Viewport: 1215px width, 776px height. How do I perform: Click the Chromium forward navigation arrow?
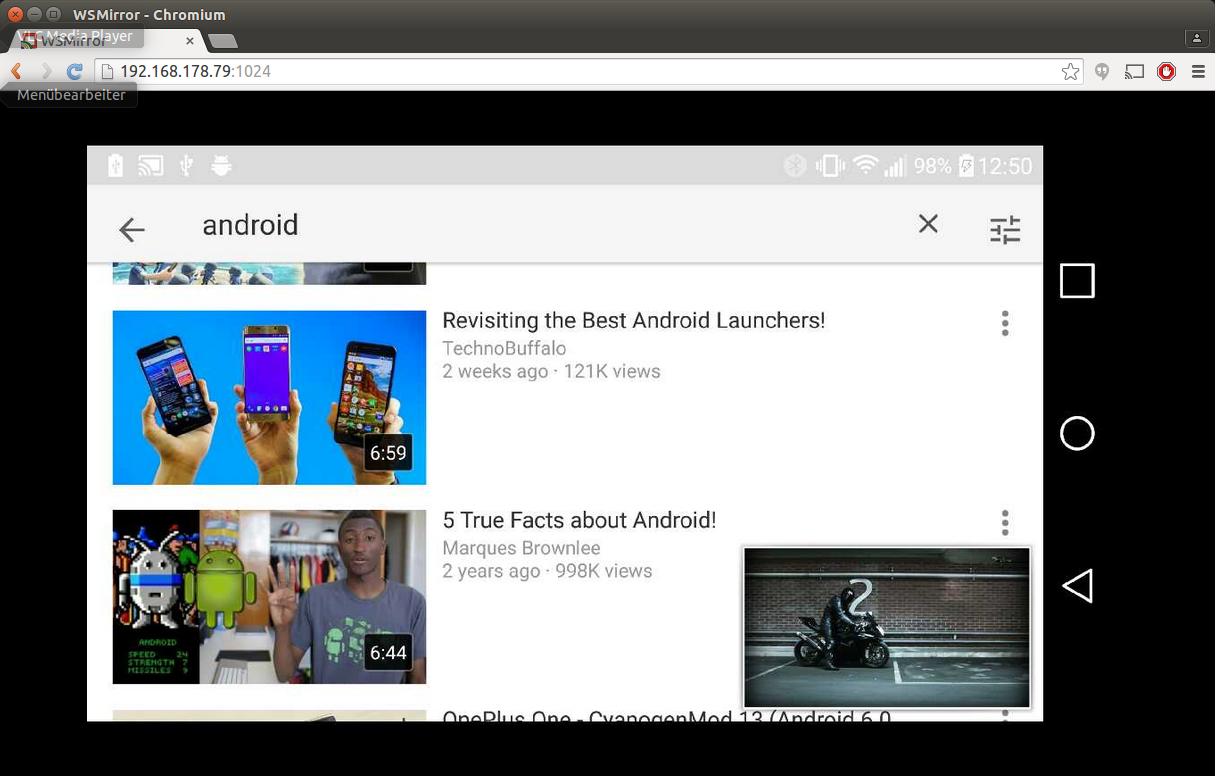[x=45, y=71]
